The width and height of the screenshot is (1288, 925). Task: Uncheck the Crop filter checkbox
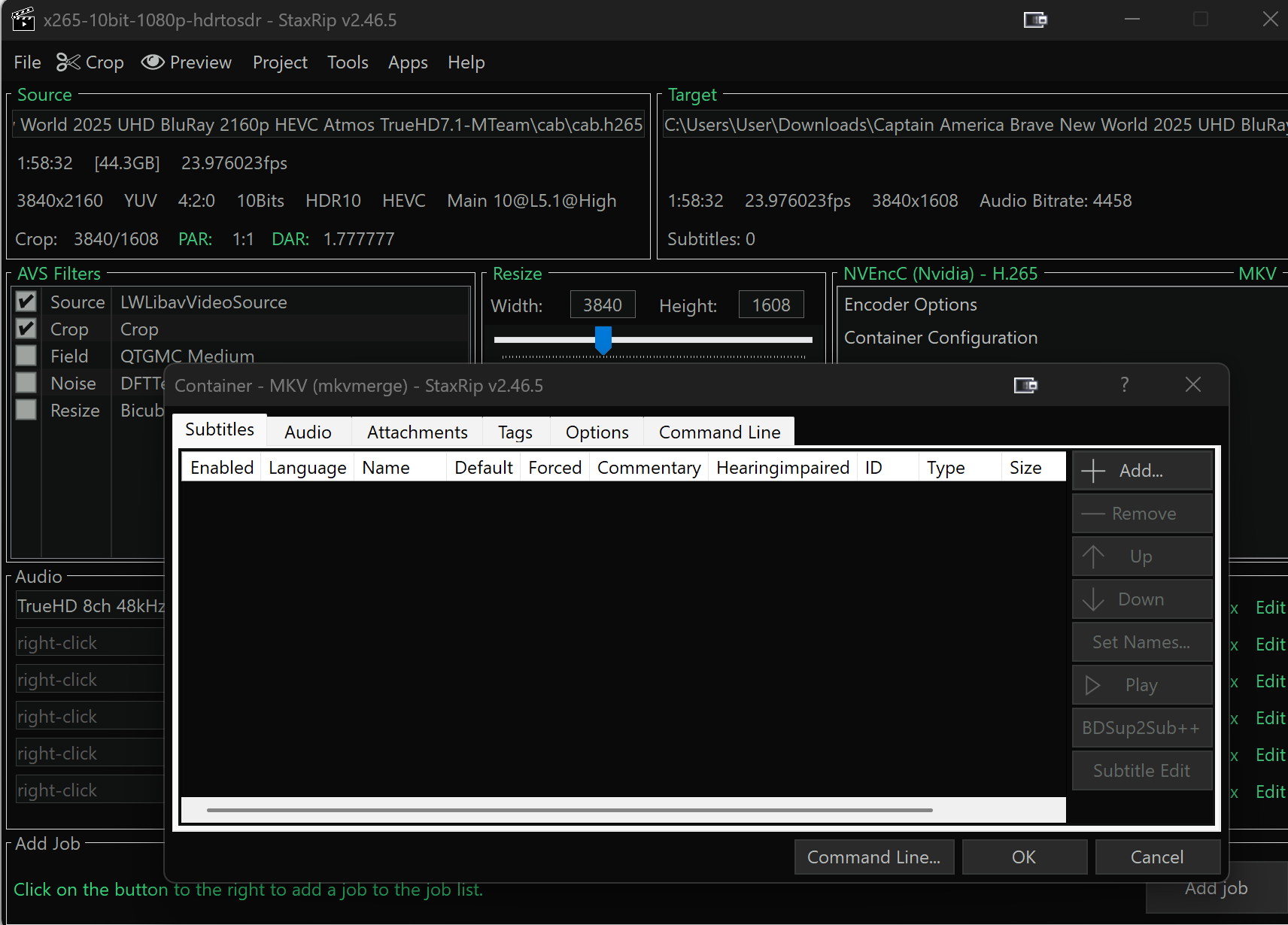[x=26, y=329]
